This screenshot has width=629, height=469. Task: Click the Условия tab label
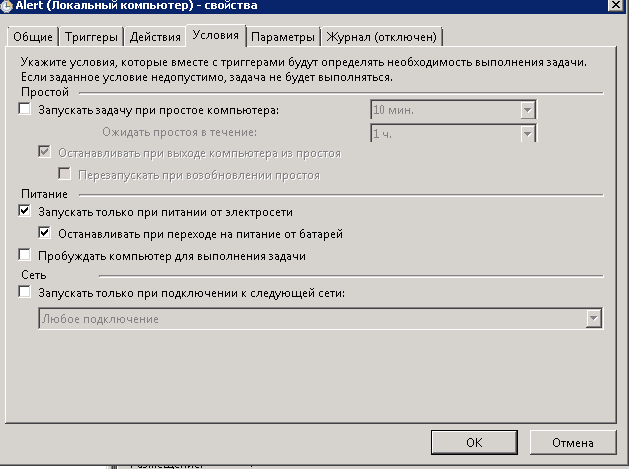click(215, 36)
